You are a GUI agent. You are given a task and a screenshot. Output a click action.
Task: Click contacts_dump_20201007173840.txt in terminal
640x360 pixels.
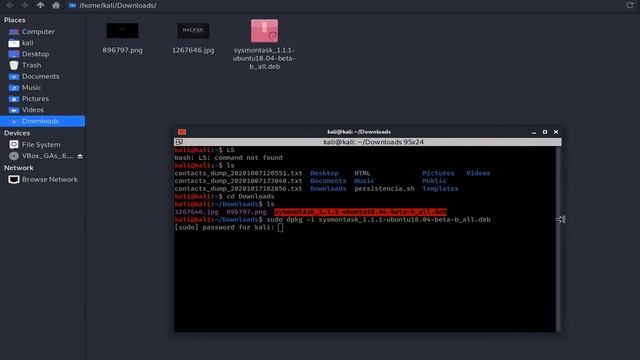pos(238,181)
